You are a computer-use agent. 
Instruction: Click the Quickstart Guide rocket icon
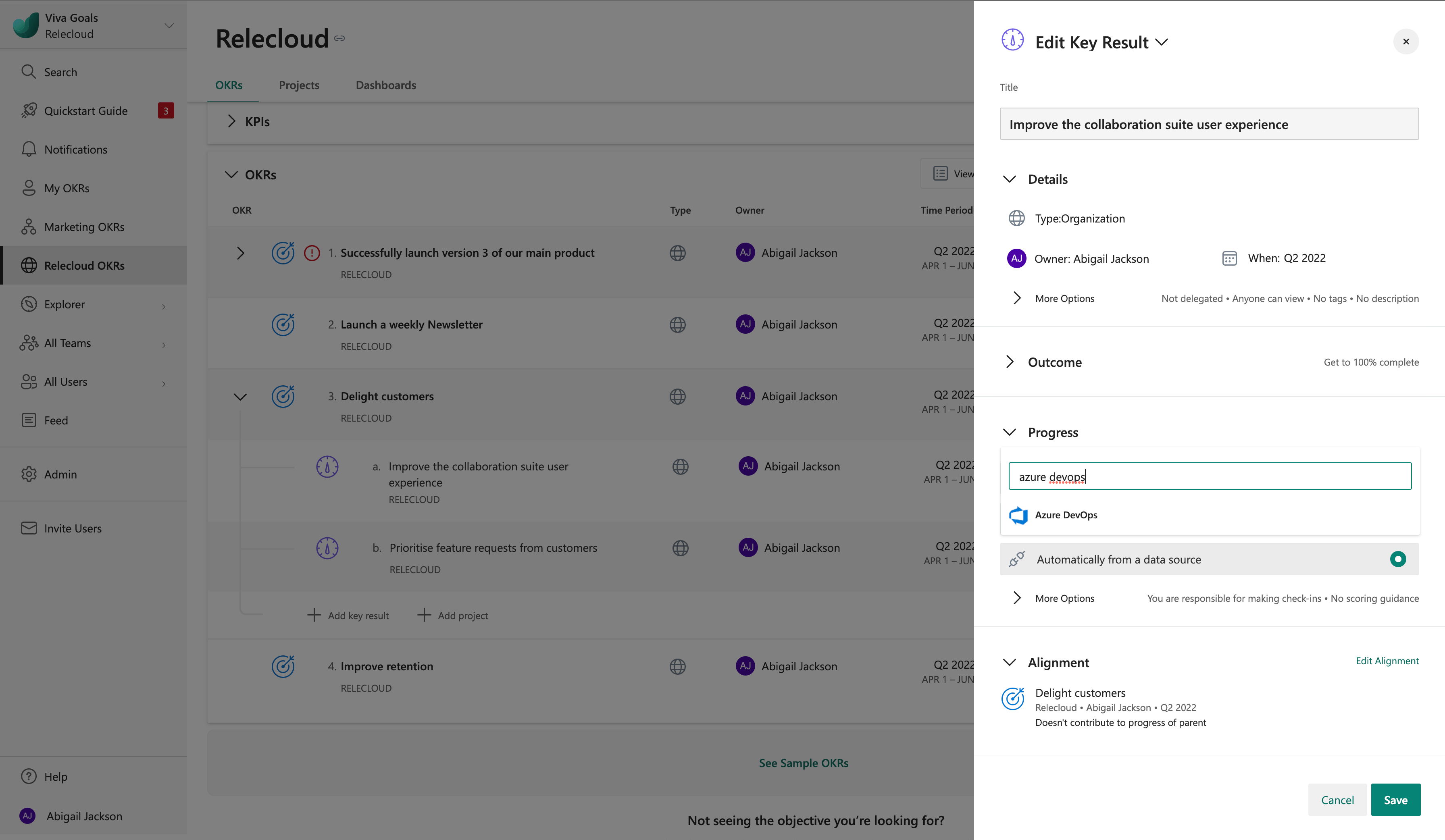[x=29, y=111]
